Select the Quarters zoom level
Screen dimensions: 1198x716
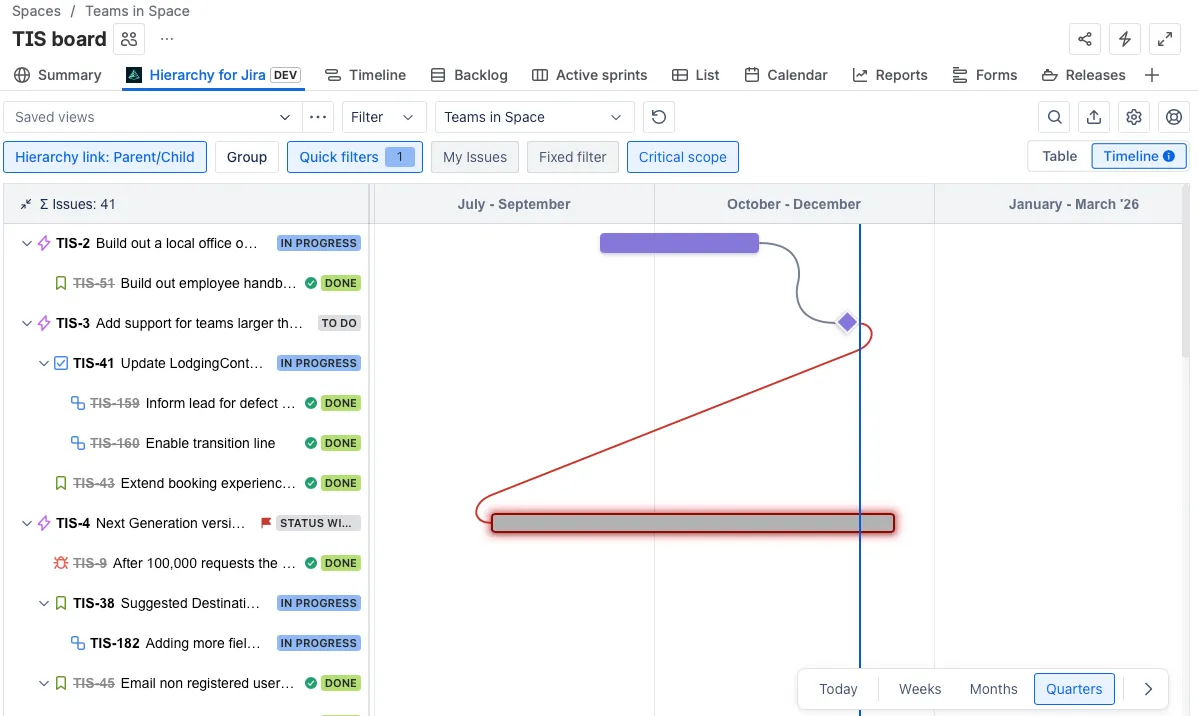pyautogui.click(x=1073, y=688)
